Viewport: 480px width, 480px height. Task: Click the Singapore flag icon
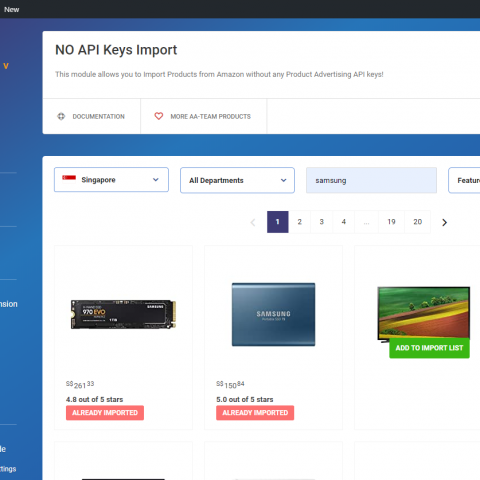pos(69,178)
